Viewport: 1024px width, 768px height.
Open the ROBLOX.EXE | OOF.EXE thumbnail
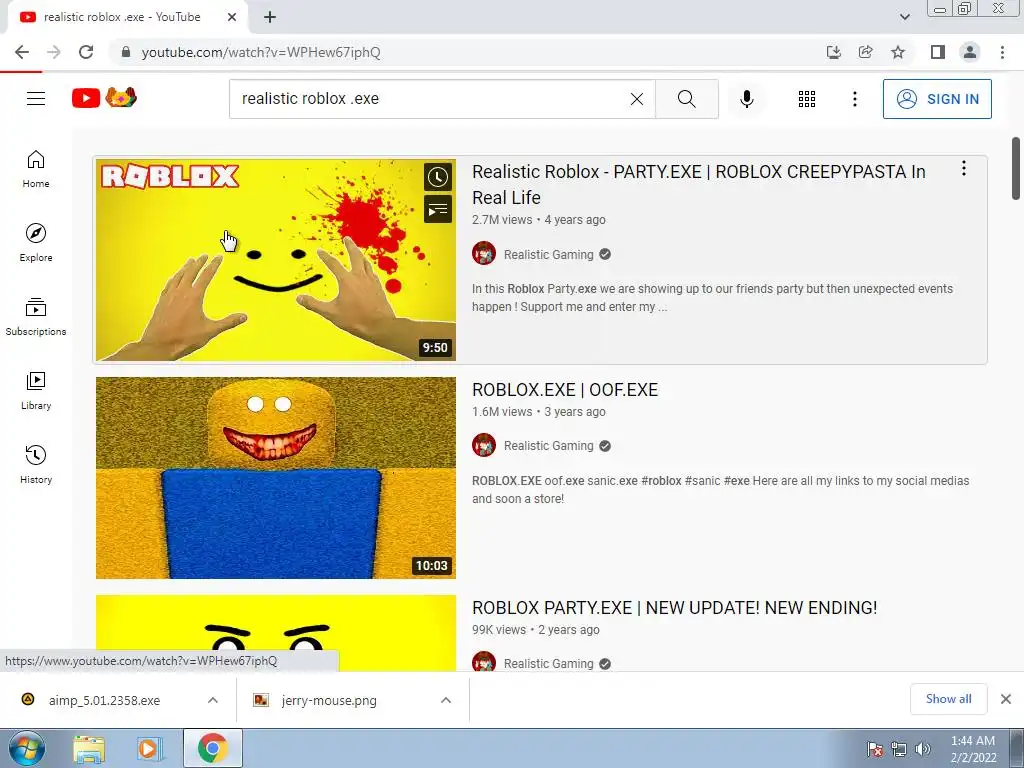(x=276, y=477)
